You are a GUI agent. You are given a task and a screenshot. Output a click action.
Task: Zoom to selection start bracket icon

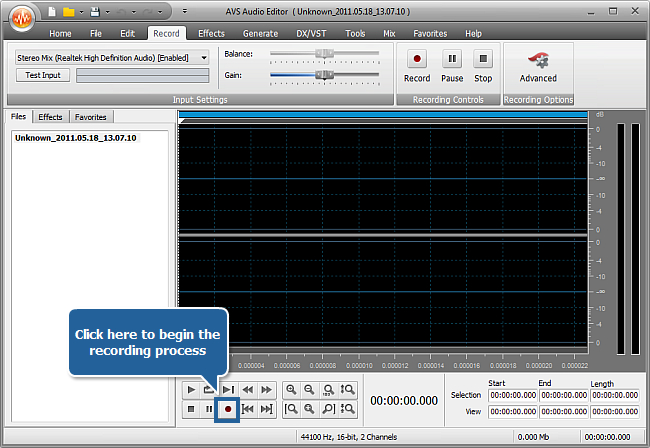[x=291, y=409]
